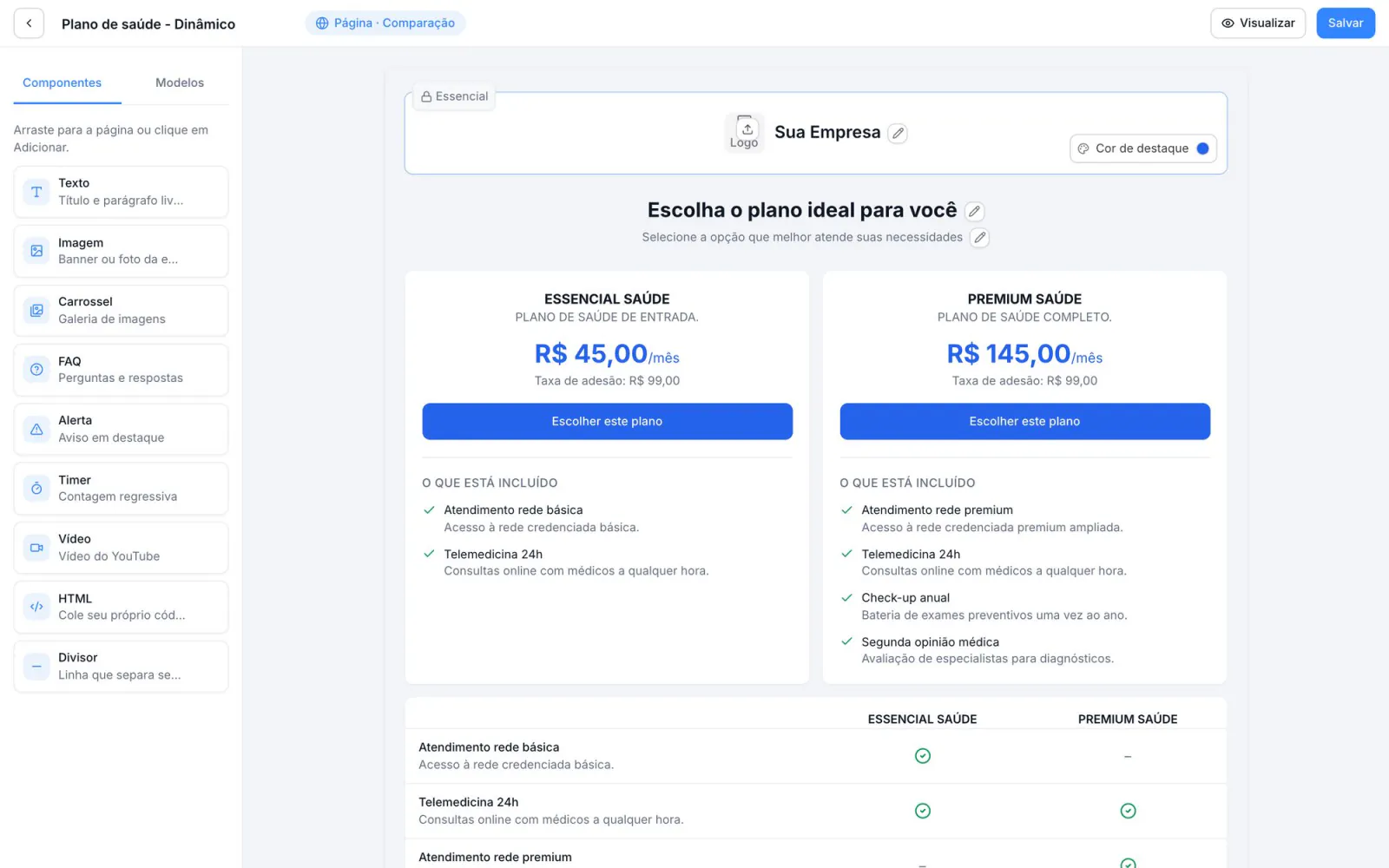1389x868 pixels.
Task: Click the Imagem component icon
Action: [36, 251]
